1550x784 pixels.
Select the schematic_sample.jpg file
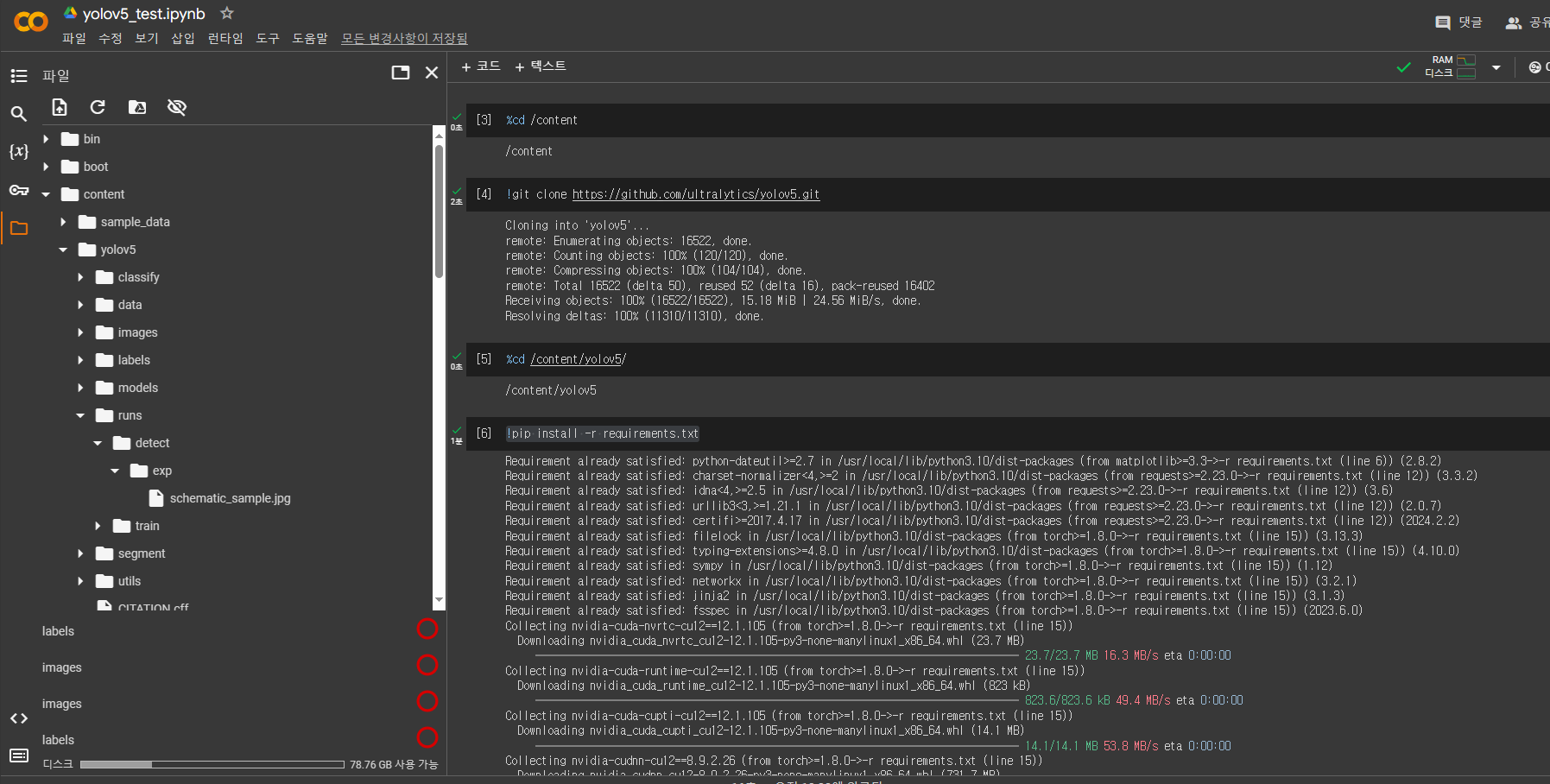pyautogui.click(x=231, y=498)
